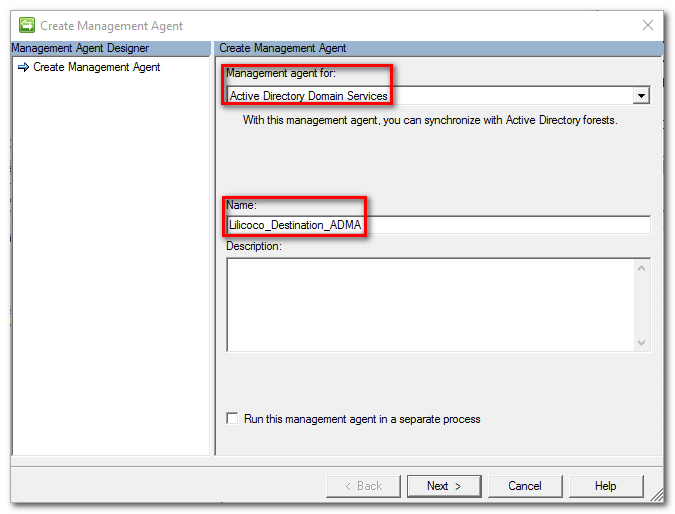
Task: Click text 'With this management agent, you can synchronize'
Action: pyautogui.click(x=362, y=120)
